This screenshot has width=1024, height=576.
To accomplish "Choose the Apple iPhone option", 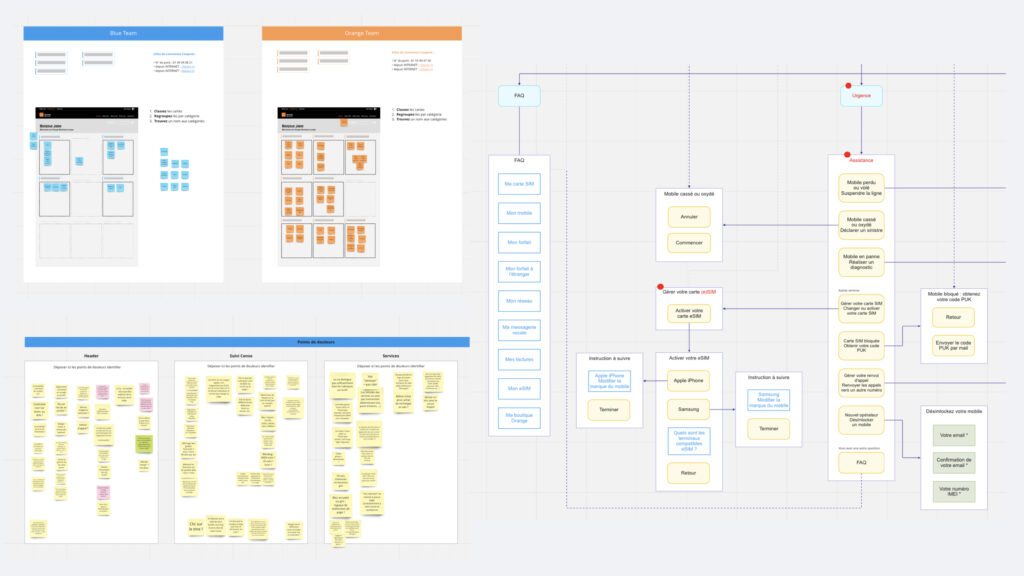I will pyautogui.click(x=689, y=381).
